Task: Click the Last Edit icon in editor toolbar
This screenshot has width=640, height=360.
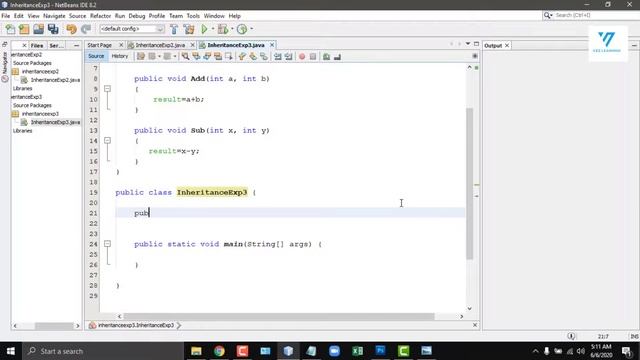Action: (141, 57)
